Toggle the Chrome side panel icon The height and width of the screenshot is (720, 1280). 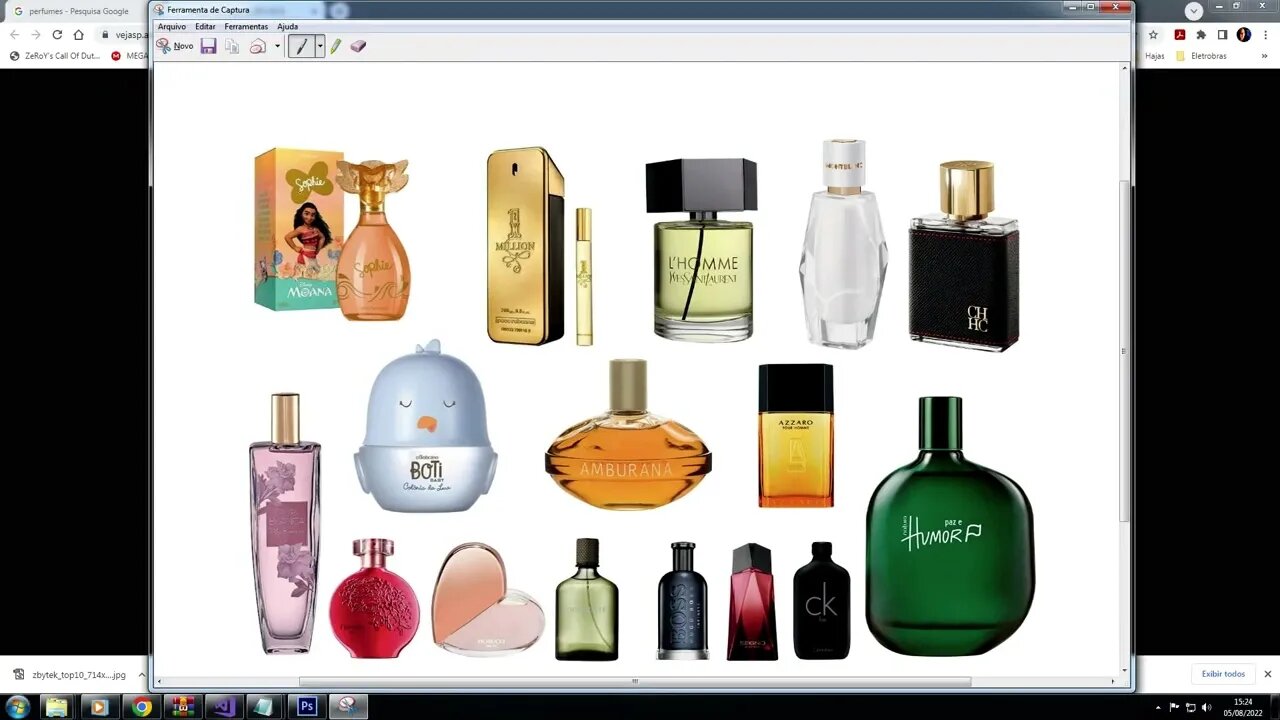(1222, 34)
